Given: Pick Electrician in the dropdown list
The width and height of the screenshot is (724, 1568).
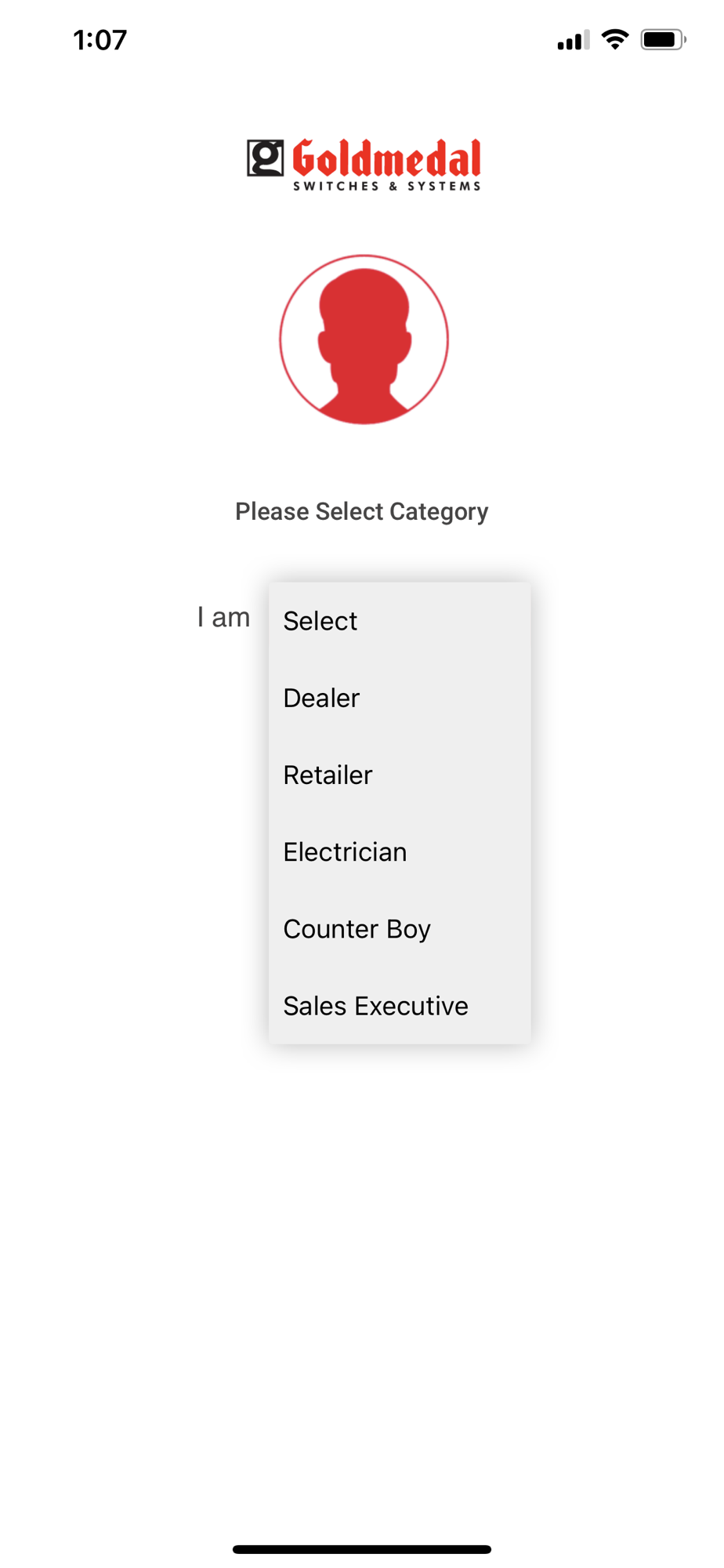Looking at the screenshot, I should [x=400, y=851].
